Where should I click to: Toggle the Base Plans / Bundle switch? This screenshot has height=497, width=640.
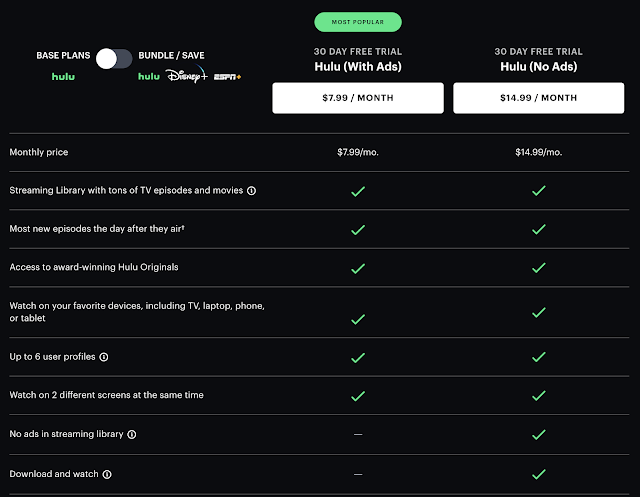114,58
